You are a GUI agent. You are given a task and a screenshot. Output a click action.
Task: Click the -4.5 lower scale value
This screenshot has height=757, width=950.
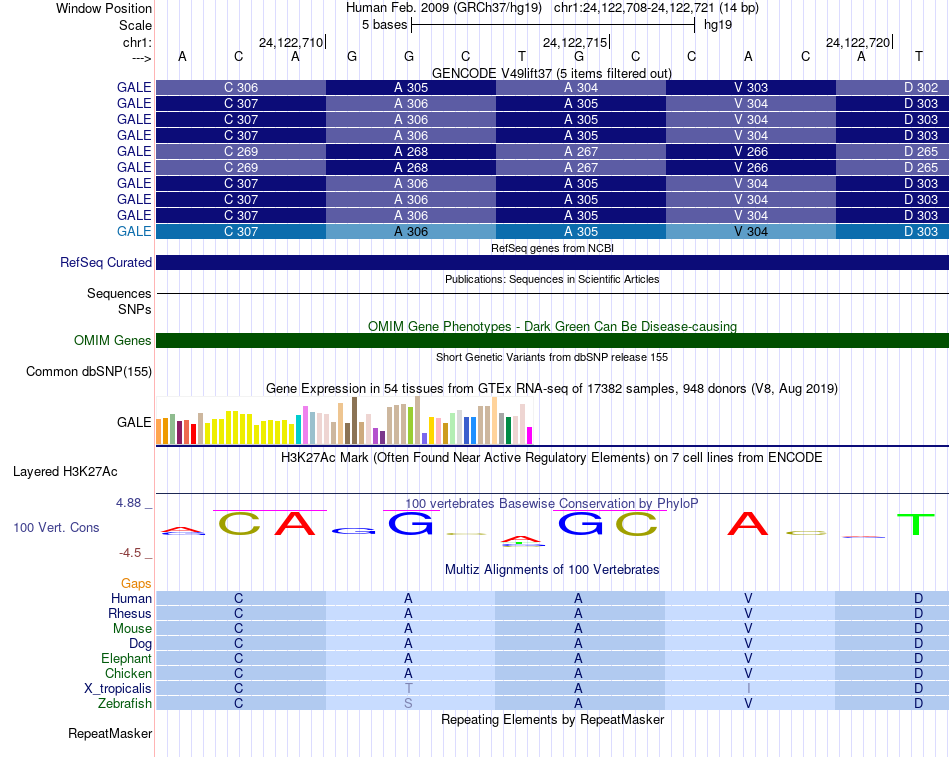click(130, 553)
